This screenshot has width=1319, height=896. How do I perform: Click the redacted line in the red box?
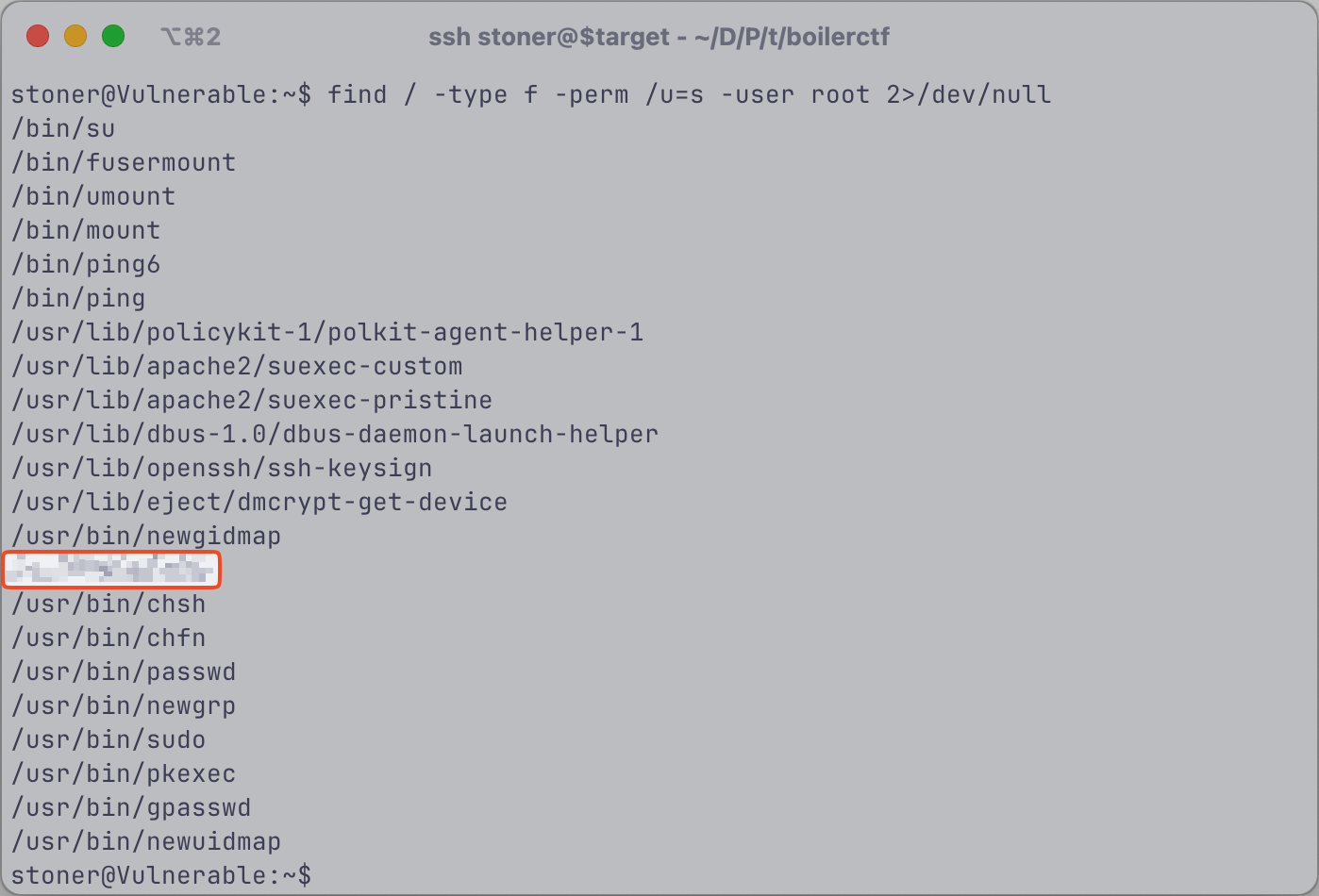(111, 570)
